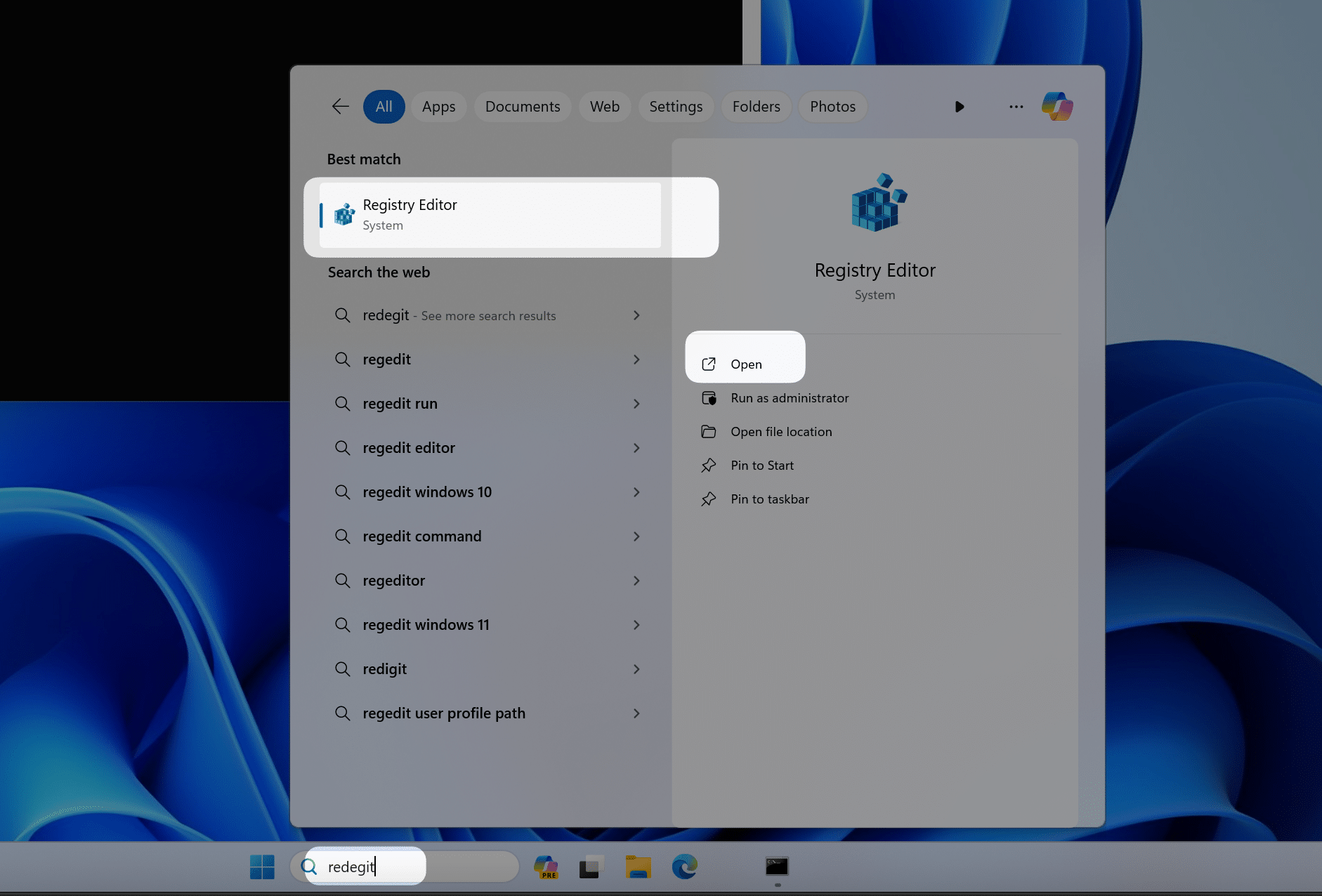Open File Explorer from the taskbar

(639, 867)
